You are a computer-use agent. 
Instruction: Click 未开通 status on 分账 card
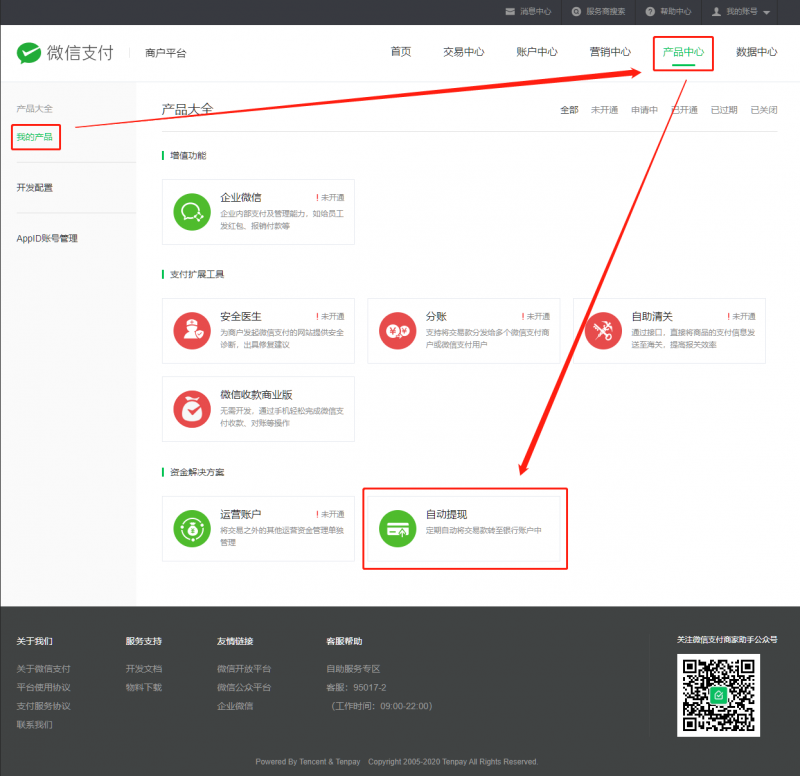click(536, 316)
